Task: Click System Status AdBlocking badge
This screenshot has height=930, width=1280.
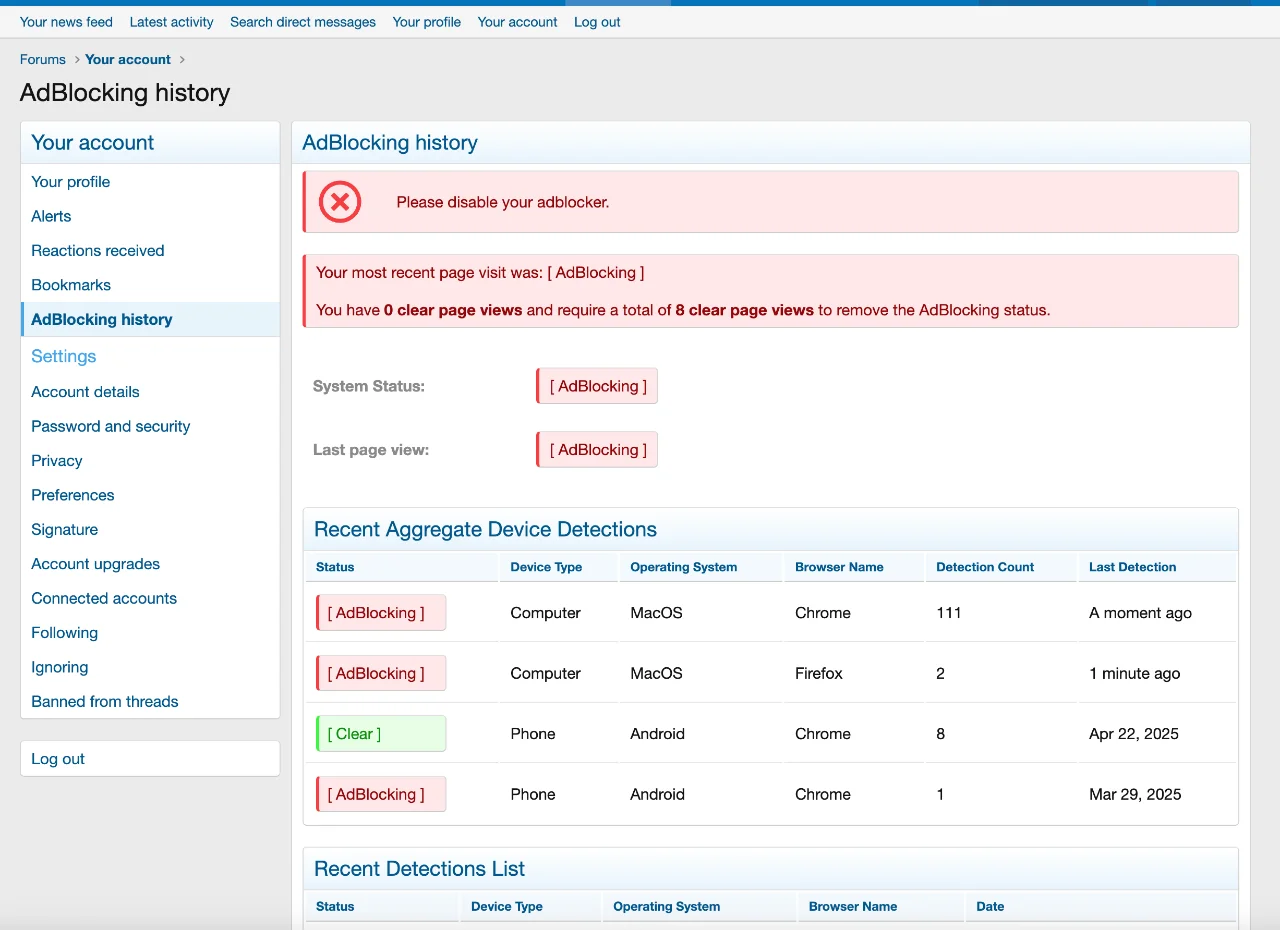Action: (598, 386)
